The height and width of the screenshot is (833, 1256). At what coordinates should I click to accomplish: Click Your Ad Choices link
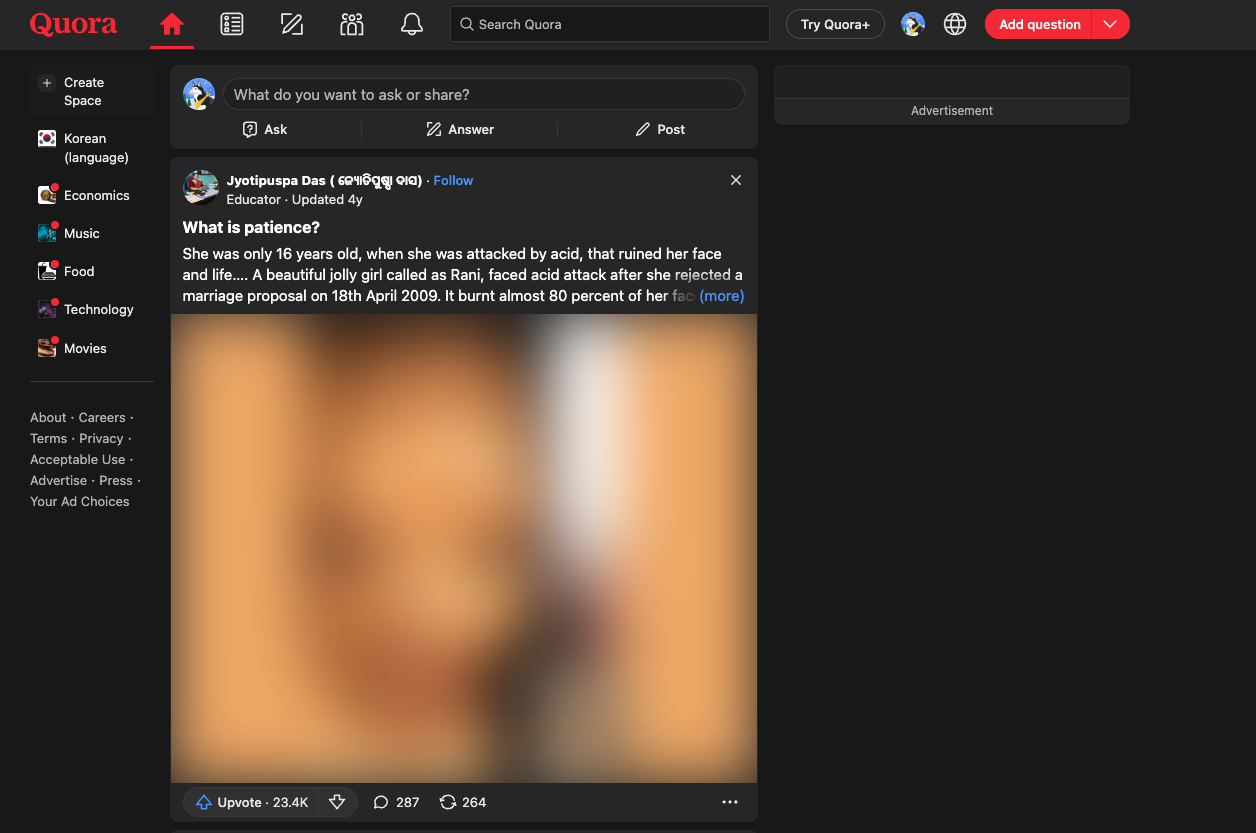(80, 502)
